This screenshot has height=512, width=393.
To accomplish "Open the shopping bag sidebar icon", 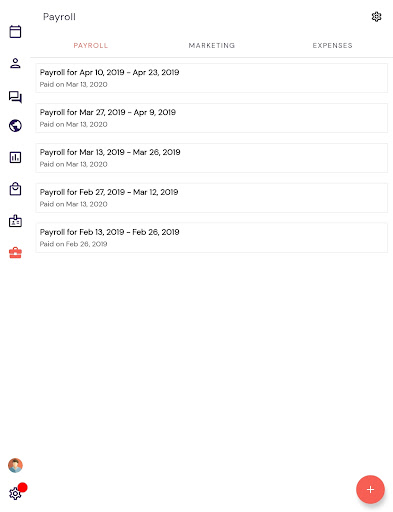I will pos(15,189).
